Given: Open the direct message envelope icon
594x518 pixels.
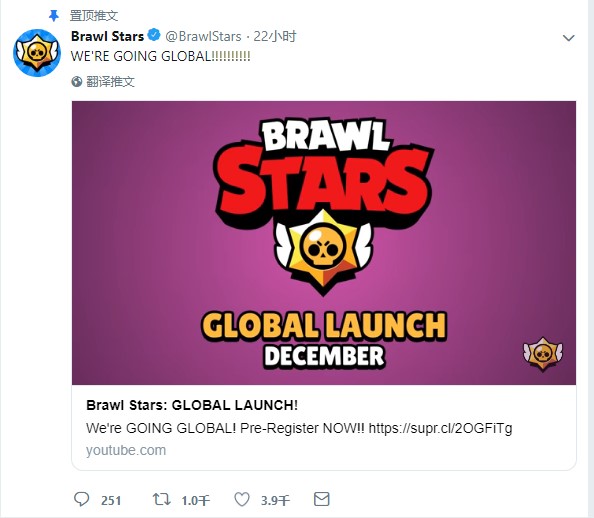Looking at the screenshot, I should tap(322, 499).
